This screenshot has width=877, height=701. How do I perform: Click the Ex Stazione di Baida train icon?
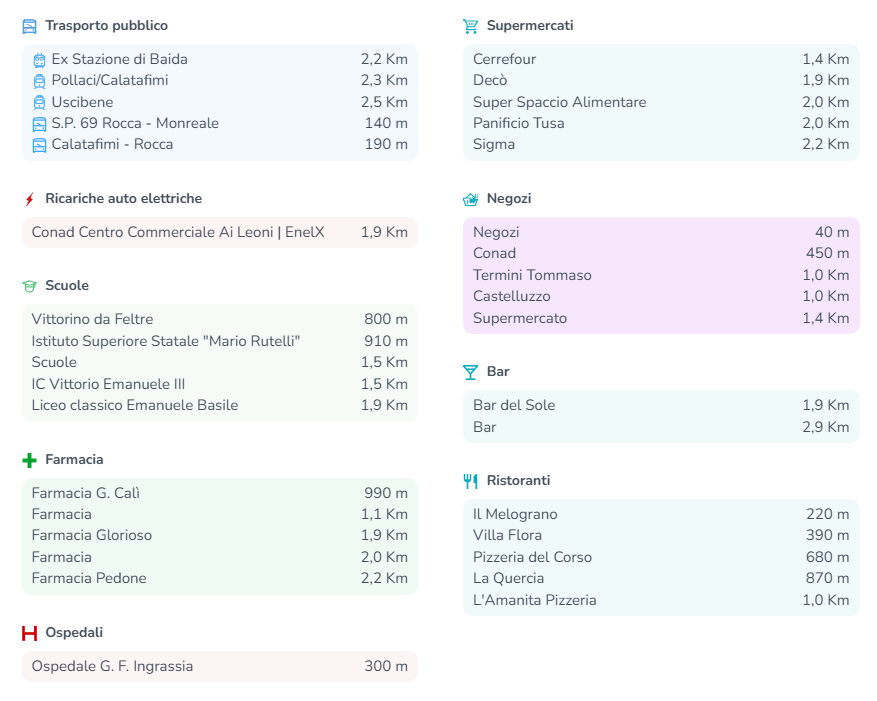(x=39, y=60)
